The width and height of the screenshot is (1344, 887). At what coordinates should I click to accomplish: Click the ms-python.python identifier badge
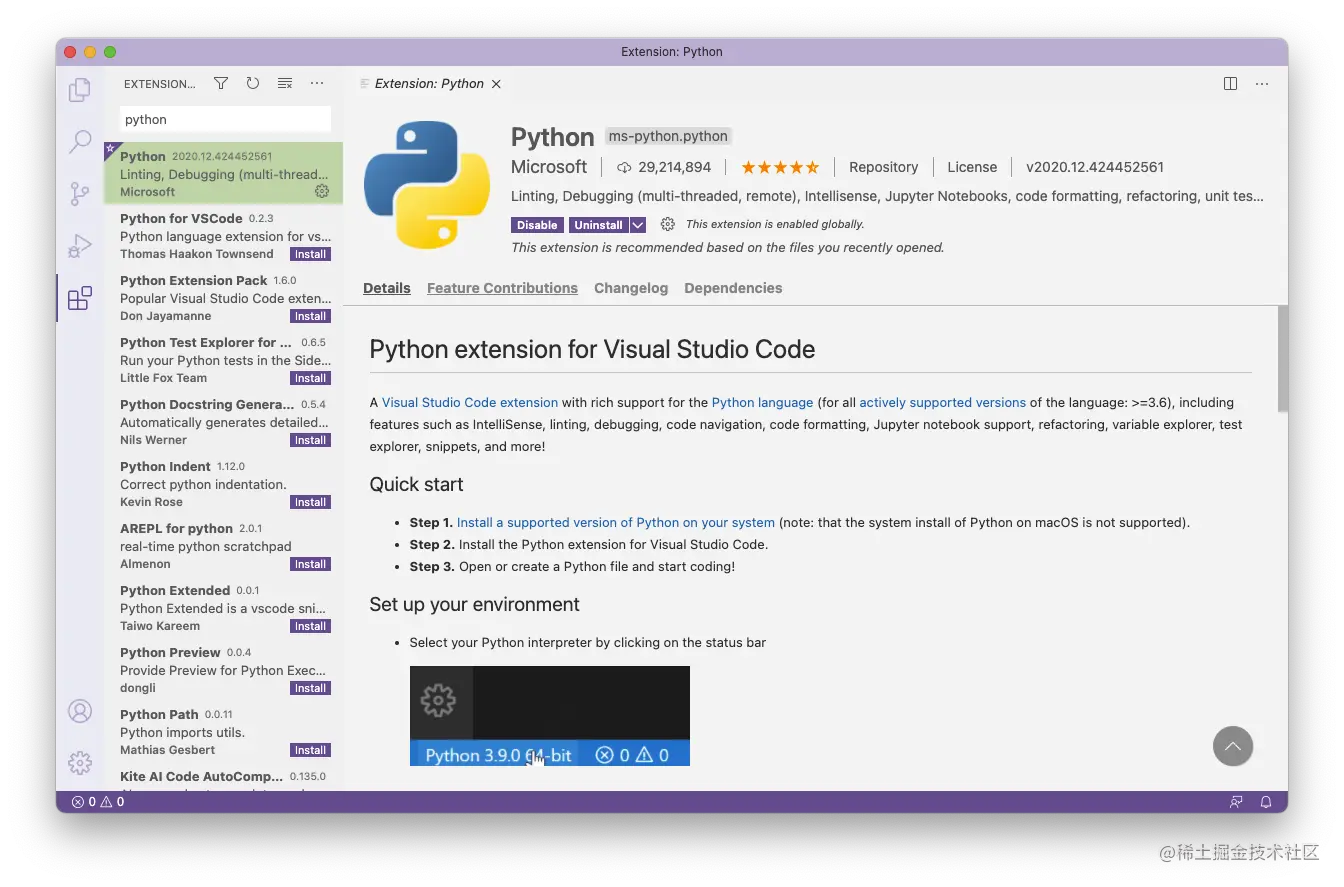point(669,136)
